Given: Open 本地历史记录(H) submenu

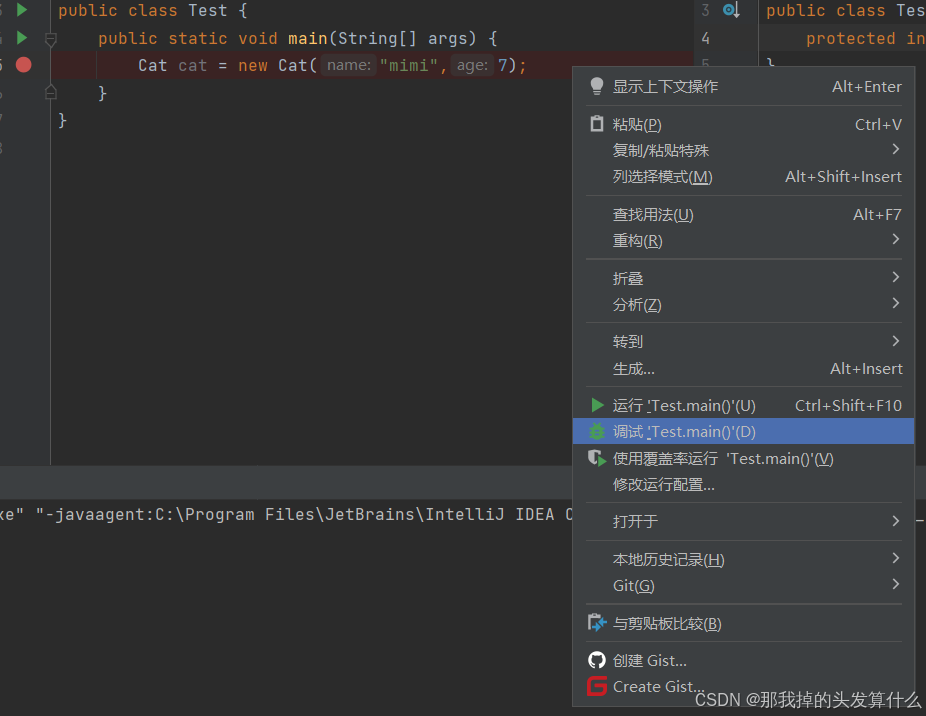Looking at the screenshot, I should tap(744, 559).
